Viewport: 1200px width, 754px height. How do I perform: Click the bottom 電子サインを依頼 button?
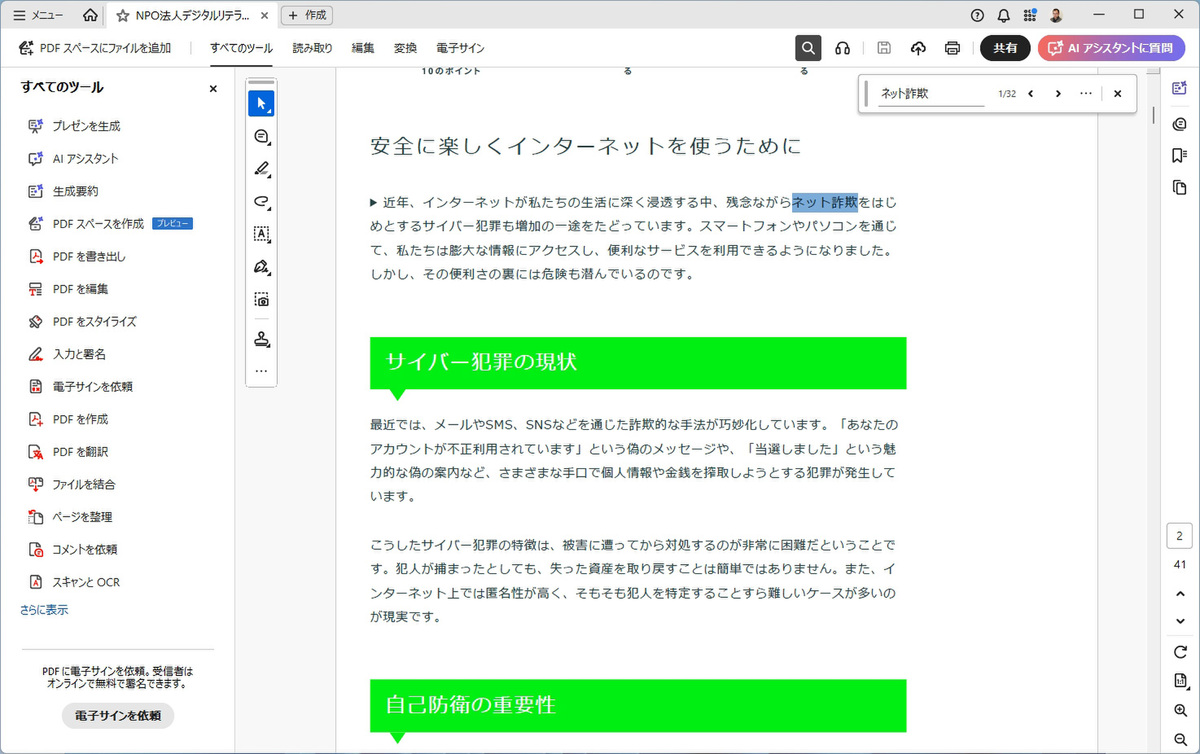click(118, 716)
